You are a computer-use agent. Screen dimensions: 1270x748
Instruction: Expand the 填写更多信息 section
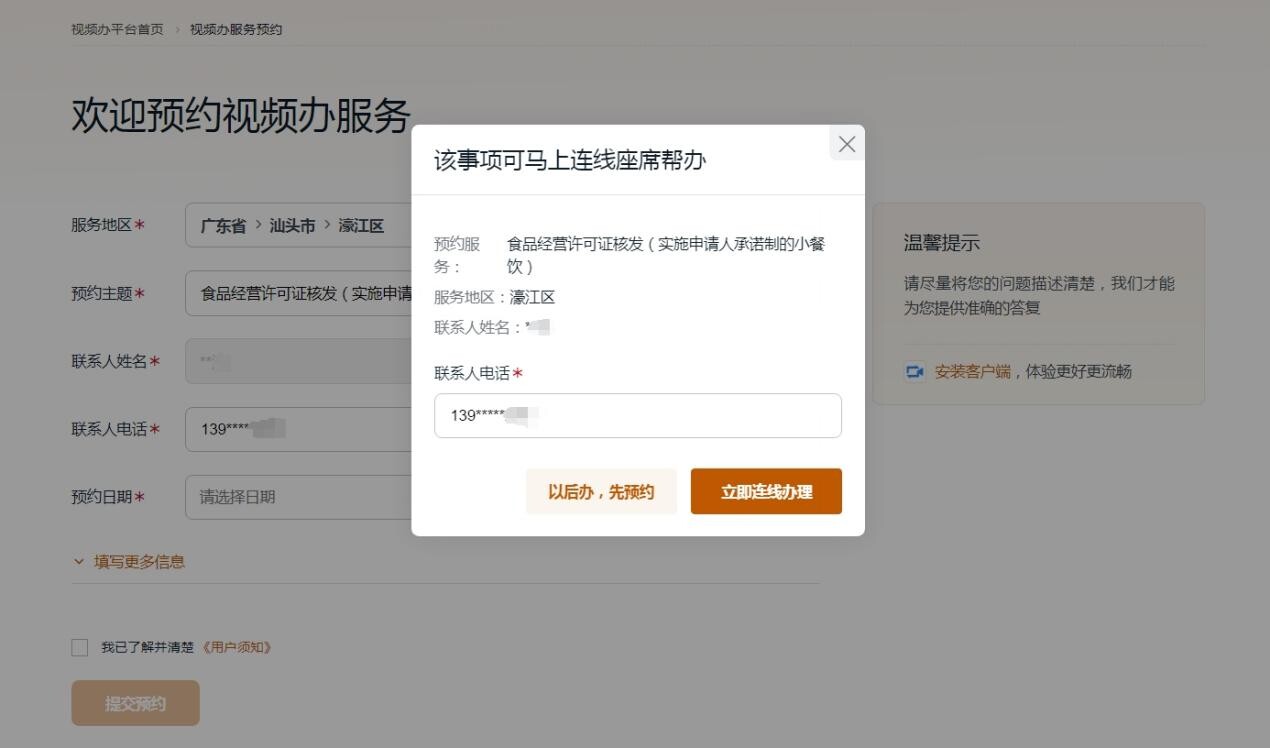click(x=139, y=561)
